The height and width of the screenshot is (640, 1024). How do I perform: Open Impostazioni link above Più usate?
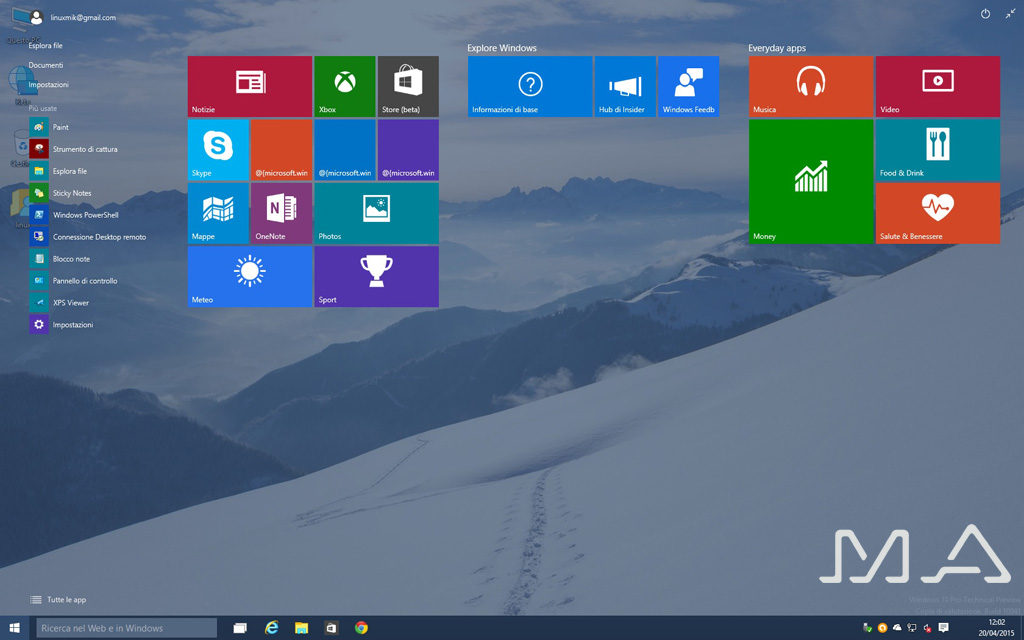point(48,85)
